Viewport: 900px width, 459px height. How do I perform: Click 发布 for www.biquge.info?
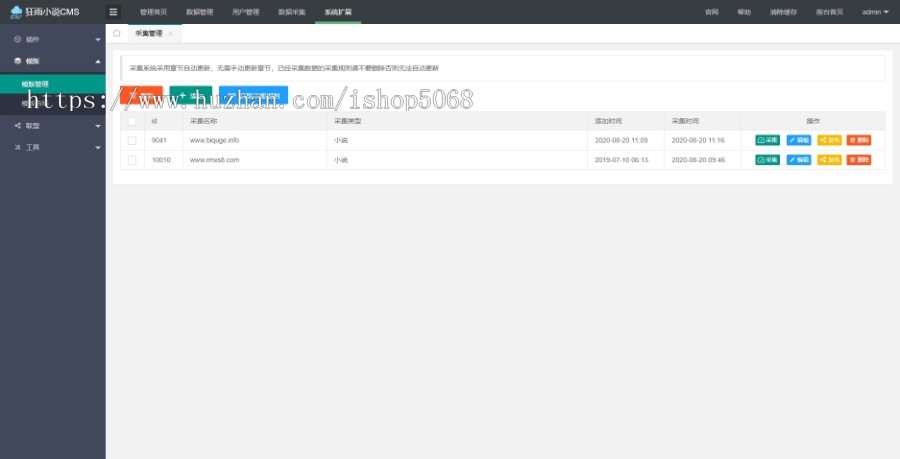pyautogui.click(x=829, y=140)
